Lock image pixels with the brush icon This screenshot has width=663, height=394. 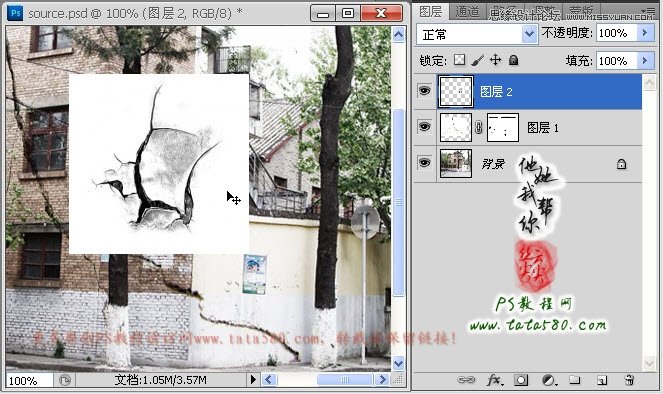pyautogui.click(x=477, y=60)
